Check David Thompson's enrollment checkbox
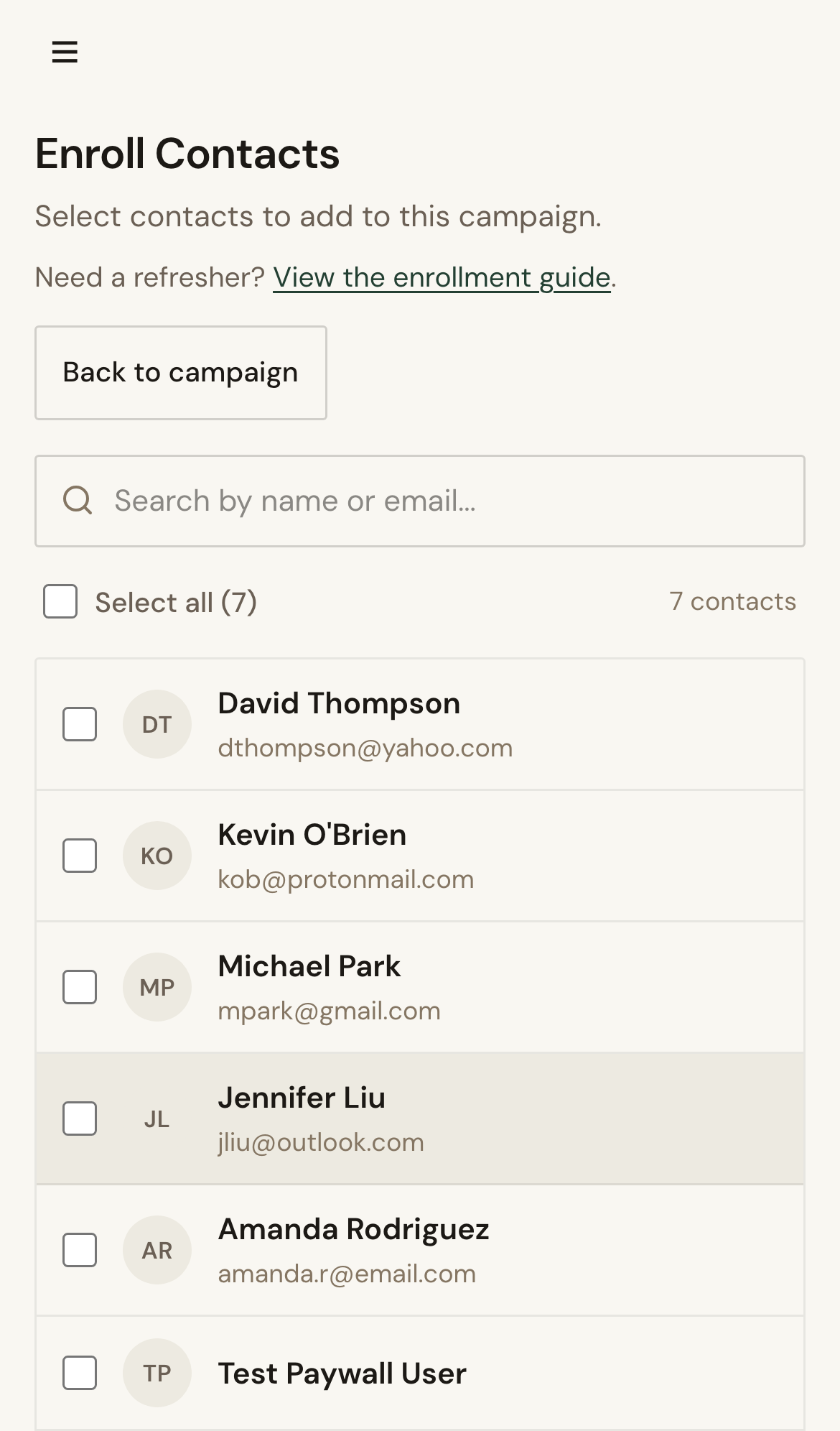 tap(80, 723)
